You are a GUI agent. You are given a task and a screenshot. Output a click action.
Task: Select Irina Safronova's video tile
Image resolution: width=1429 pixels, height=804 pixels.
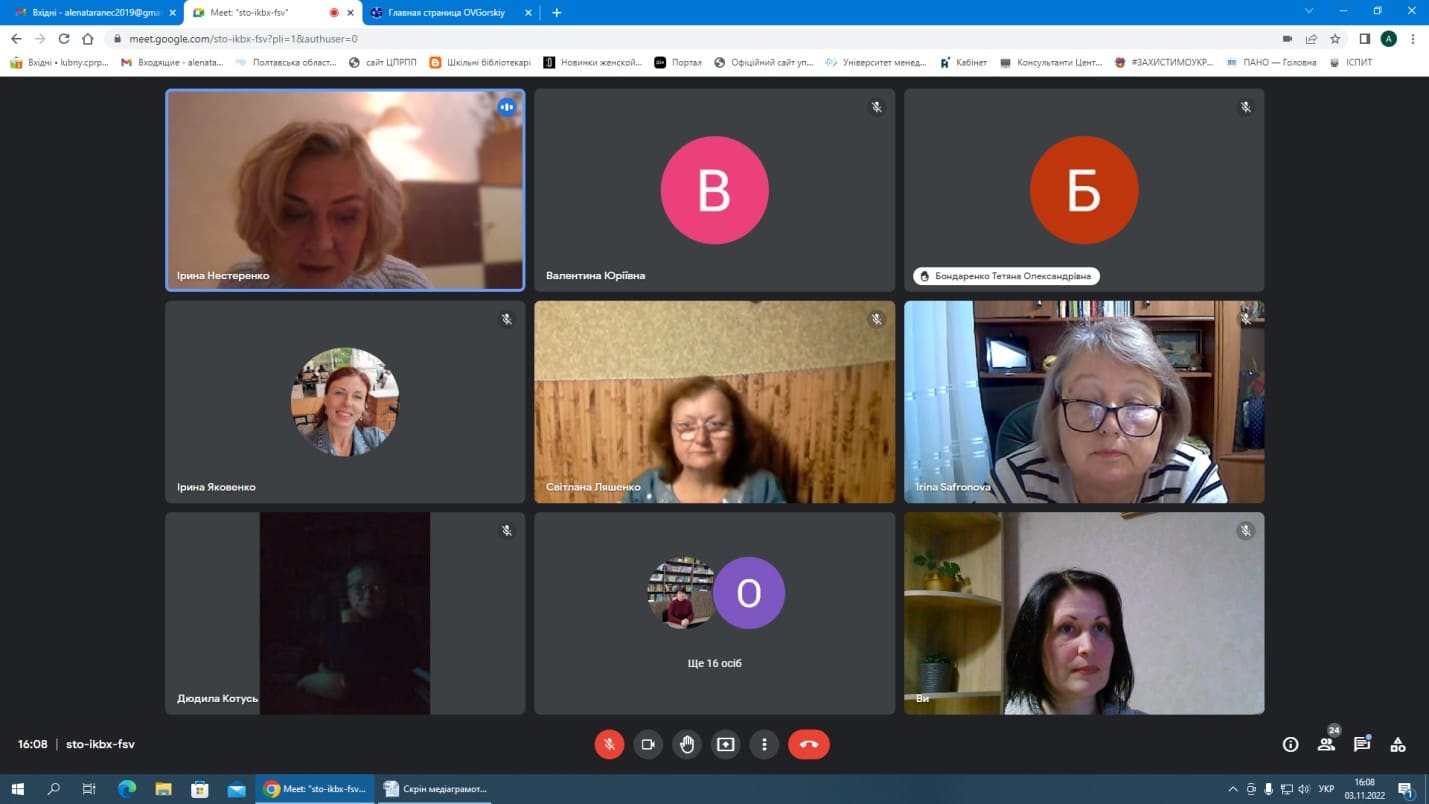click(x=1084, y=402)
